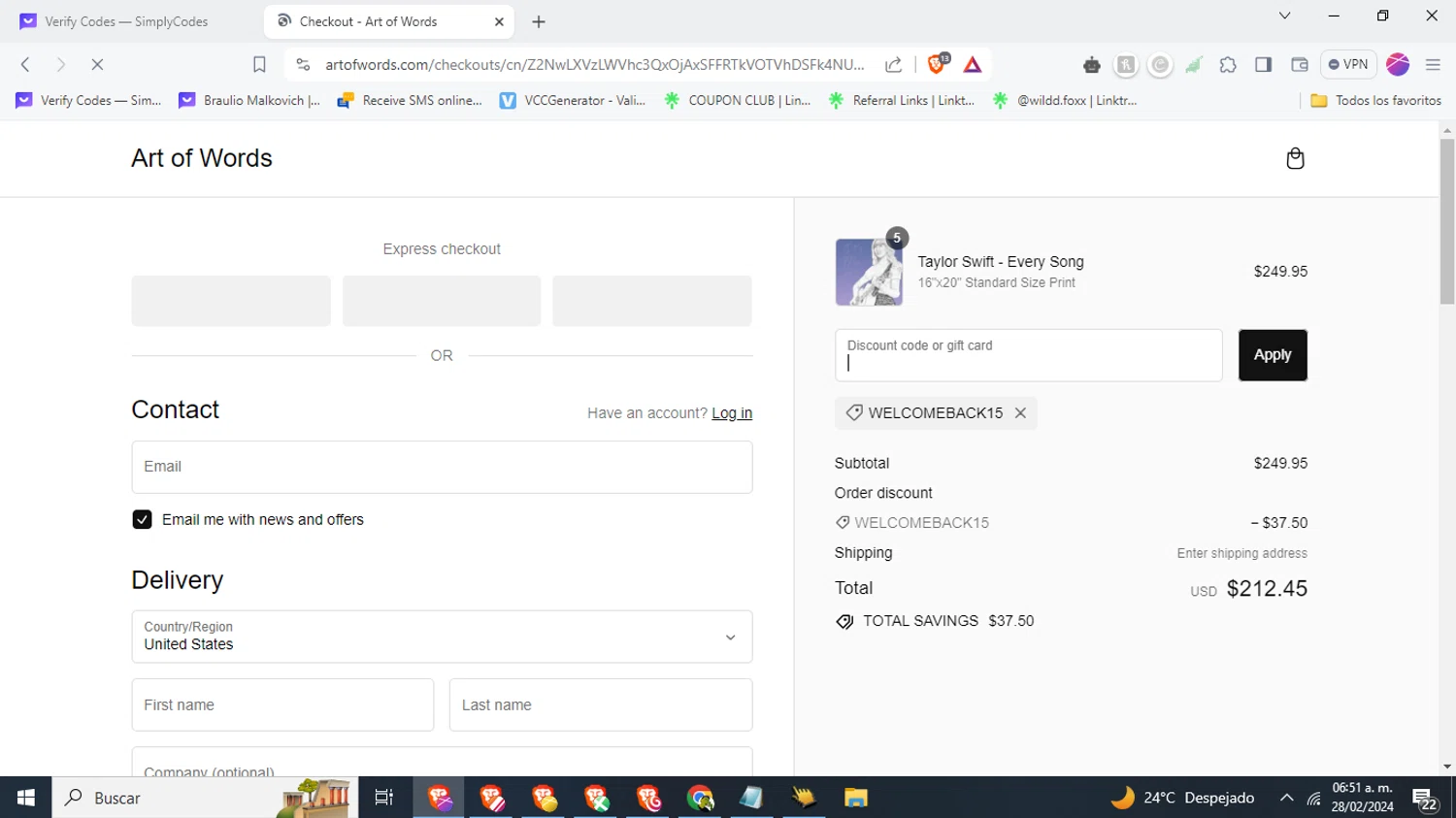This screenshot has width=1456, height=818.
Task: Open the notification center icon
Action: pos(1425,799)
